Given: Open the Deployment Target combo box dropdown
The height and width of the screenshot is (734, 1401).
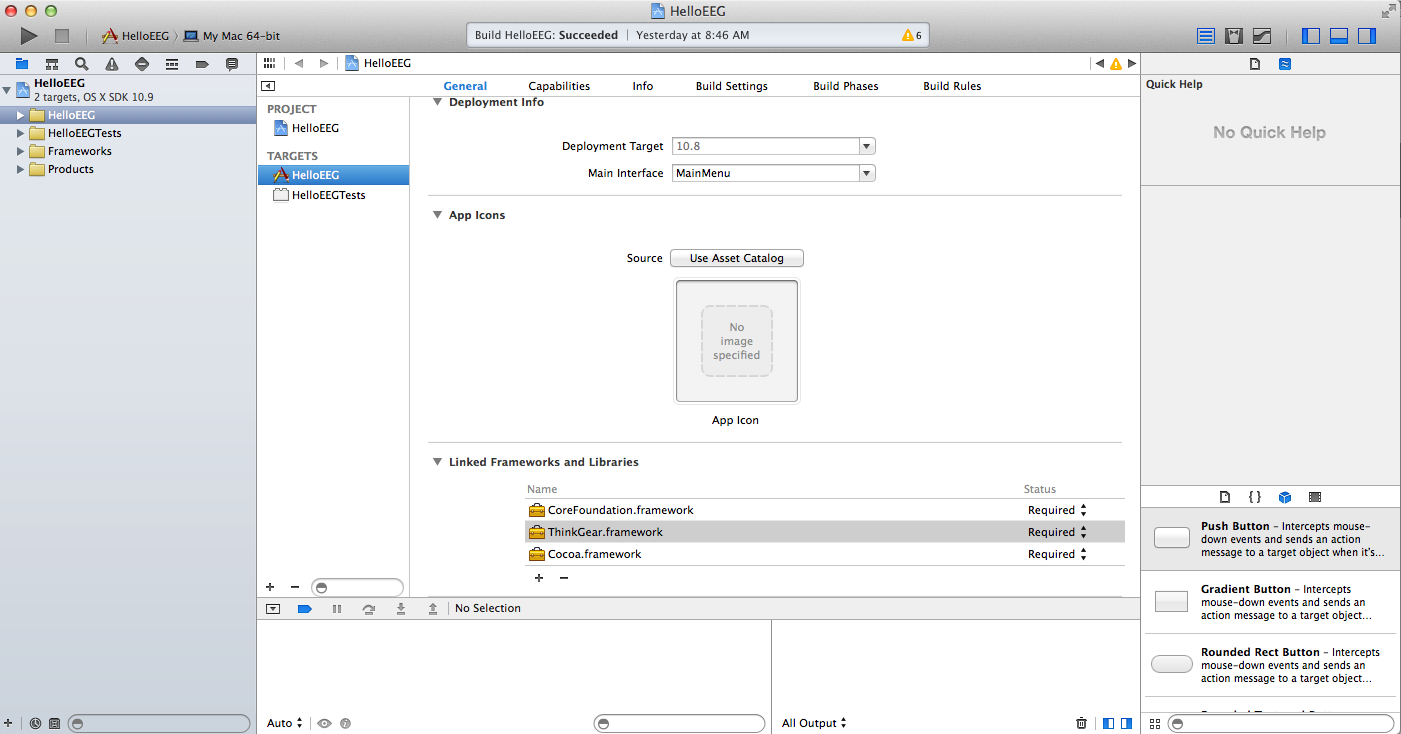Looking at the screenshot, I should [x=867, y=146].
